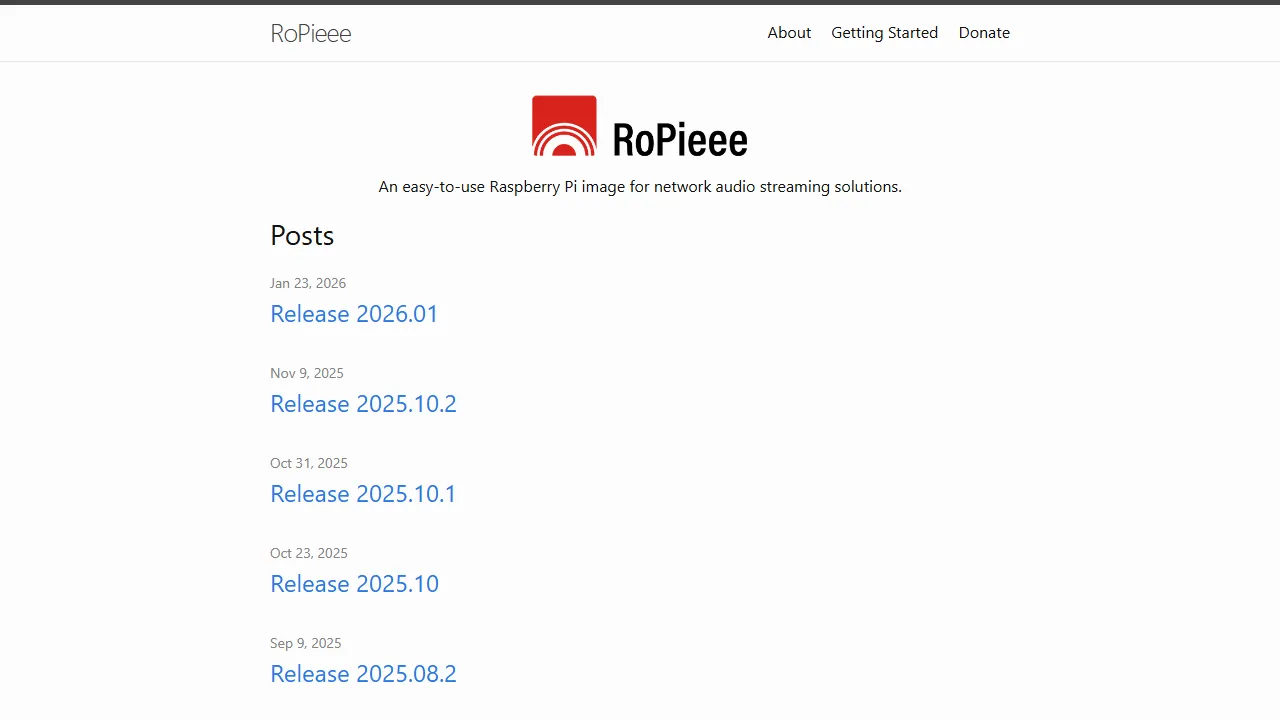Click the dark bar at the top edge

tap(640, 2)
